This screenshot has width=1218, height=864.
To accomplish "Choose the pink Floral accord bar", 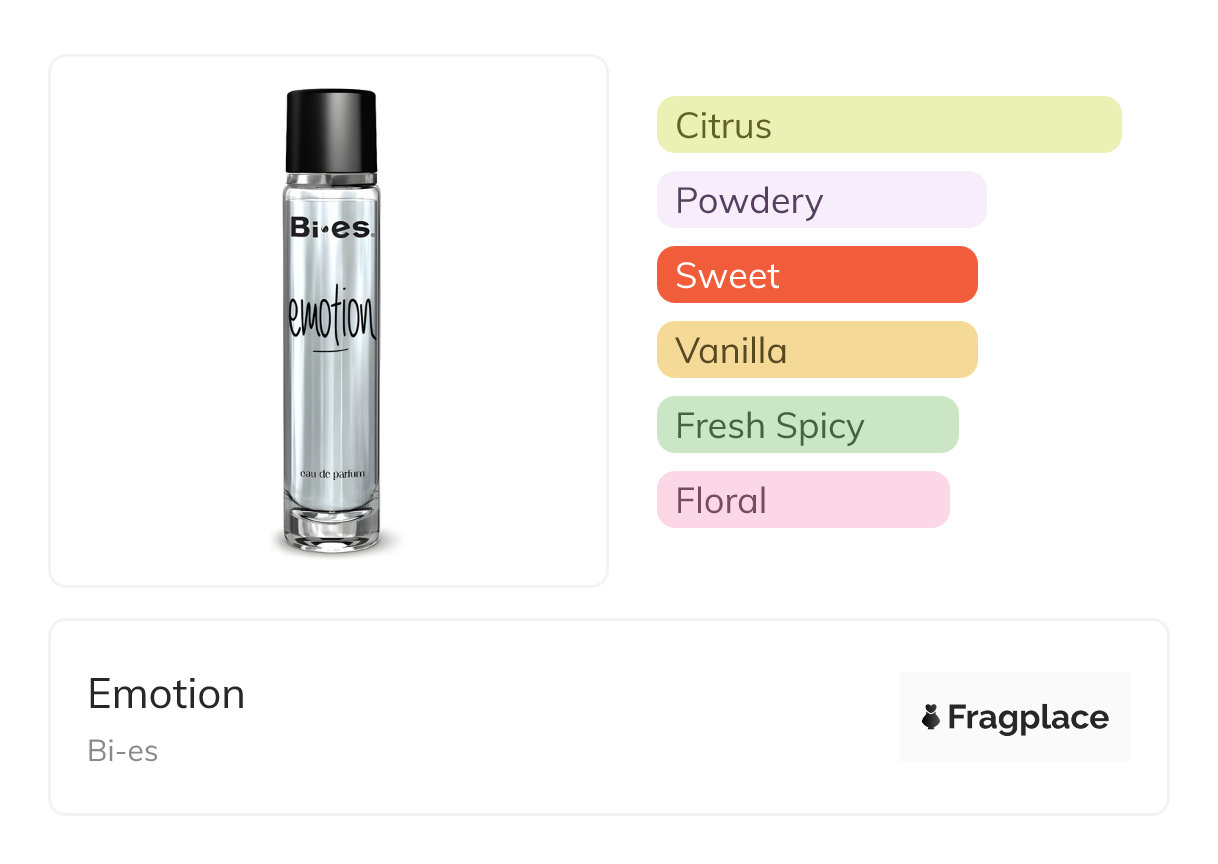I will click(802, 500).
